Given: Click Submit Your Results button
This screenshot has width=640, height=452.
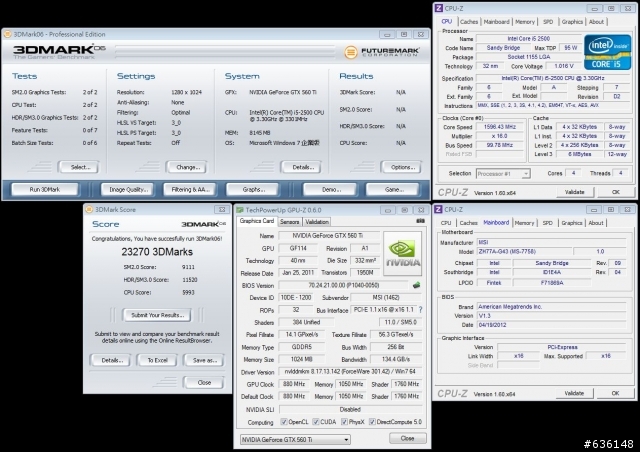Looking at the screenshot, I should coord(157,315).
